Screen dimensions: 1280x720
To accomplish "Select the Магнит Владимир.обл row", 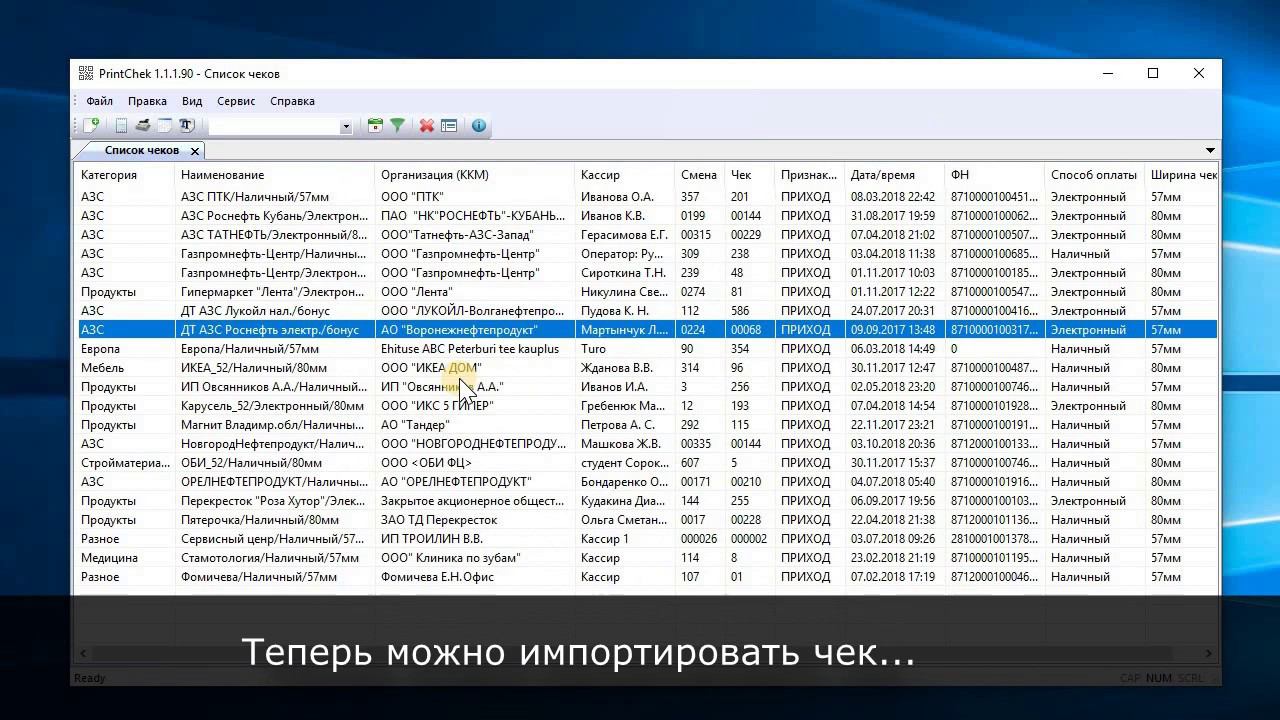I will [x=646, y=425].
